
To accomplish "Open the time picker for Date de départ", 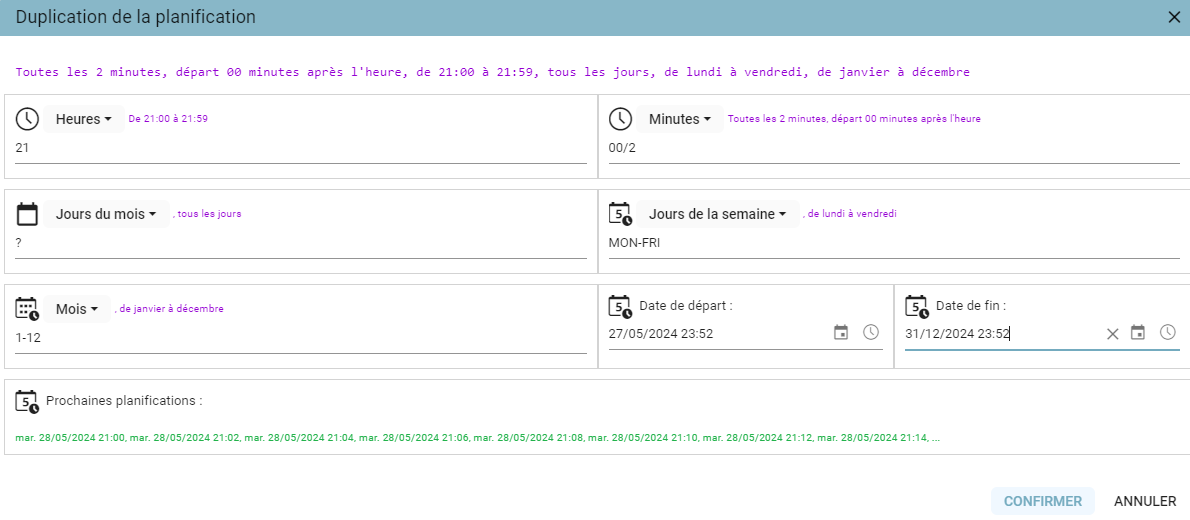I will (870, 332).
